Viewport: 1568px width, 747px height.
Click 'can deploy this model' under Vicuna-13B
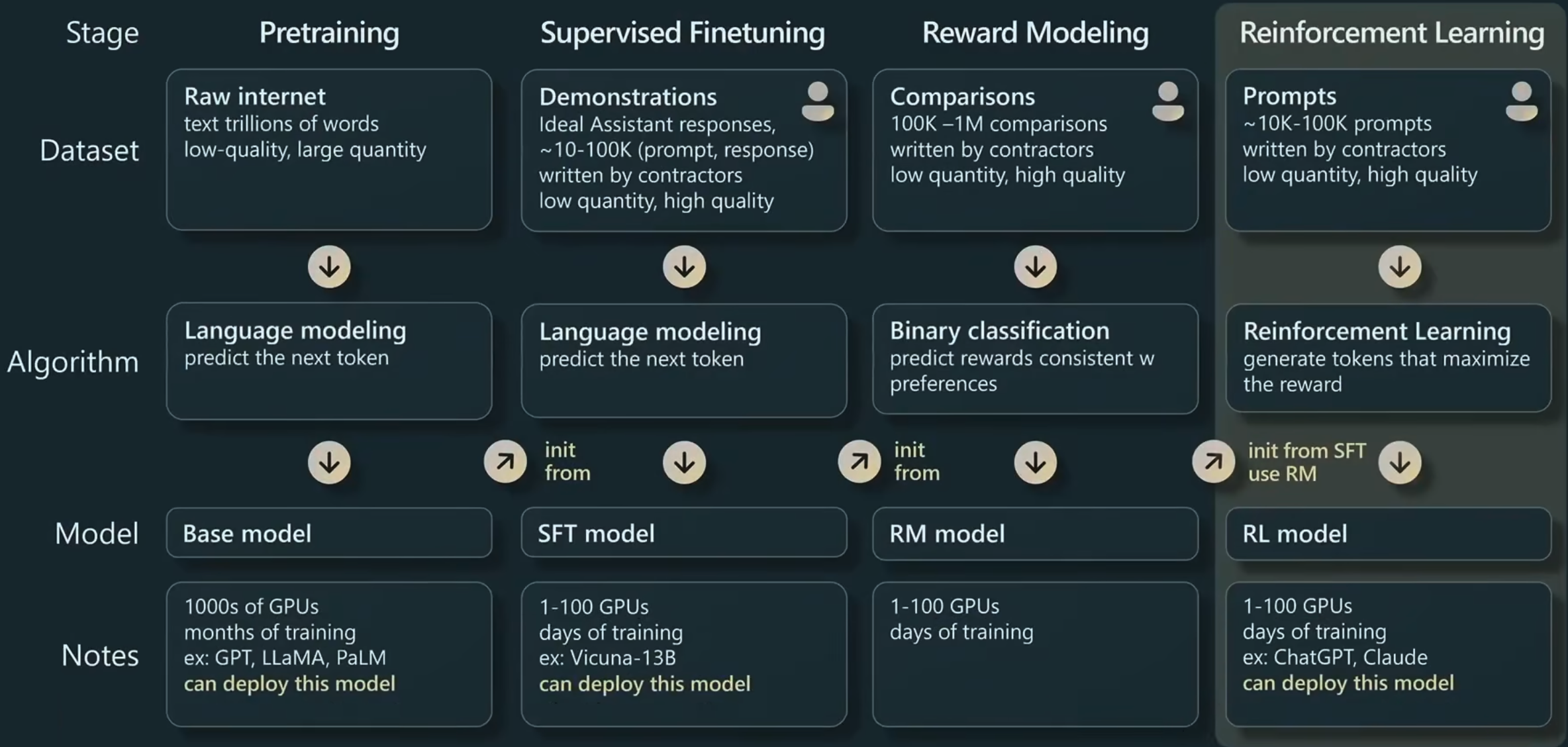(x=645, y=683)
